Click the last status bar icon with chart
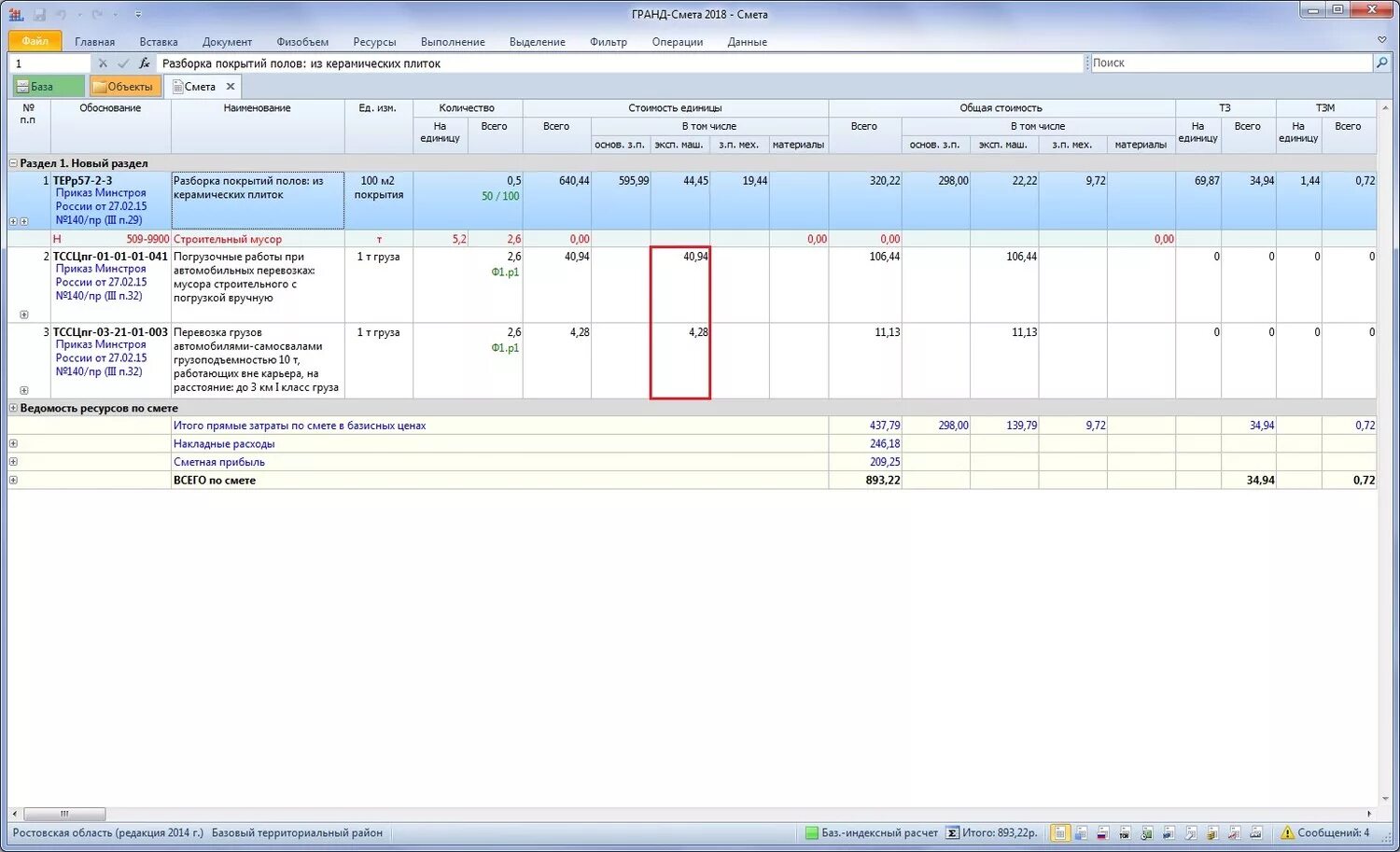This screenshot has width=1400, height=852. [1256, 832]
